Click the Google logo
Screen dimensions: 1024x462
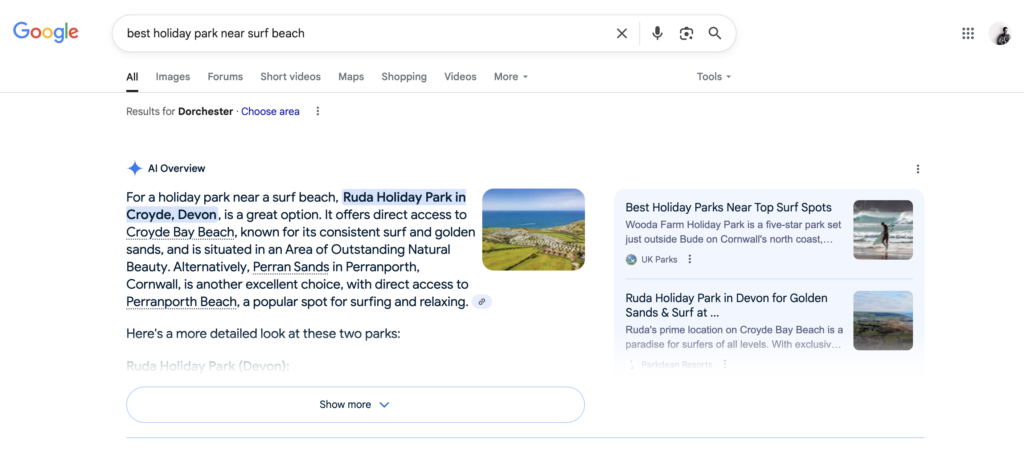(46, 32)
